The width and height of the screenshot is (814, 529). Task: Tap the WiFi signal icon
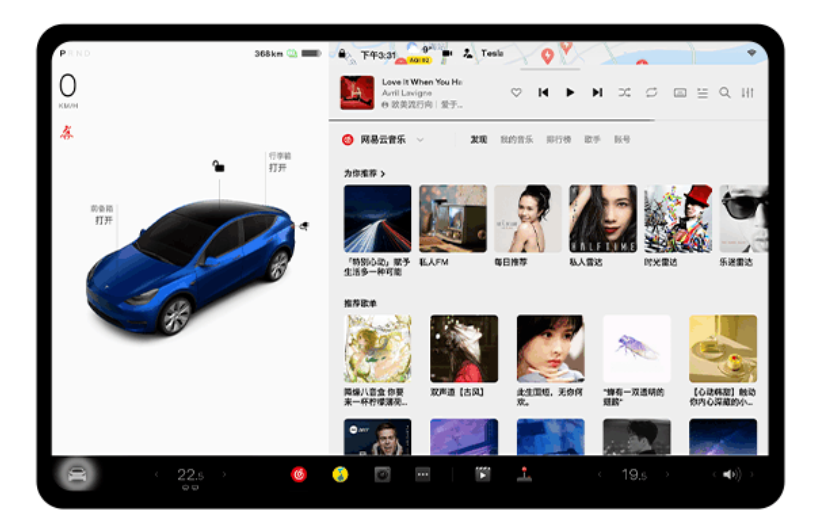pyautogui.click(x=751, y=53)
